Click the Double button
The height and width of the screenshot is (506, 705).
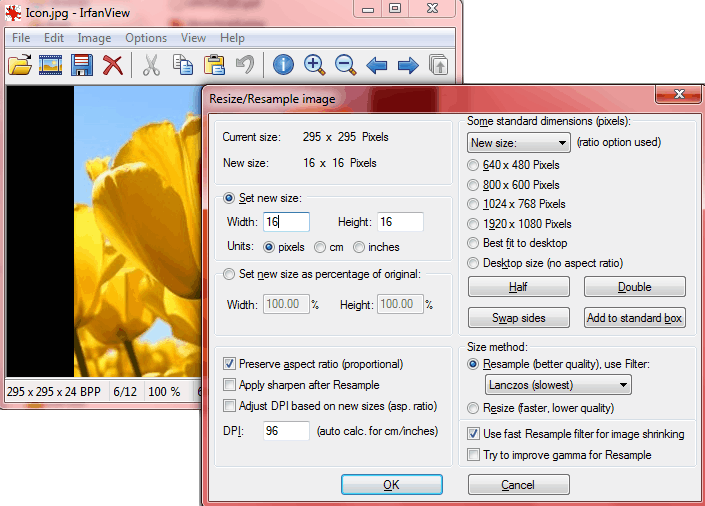coord(634,287)
